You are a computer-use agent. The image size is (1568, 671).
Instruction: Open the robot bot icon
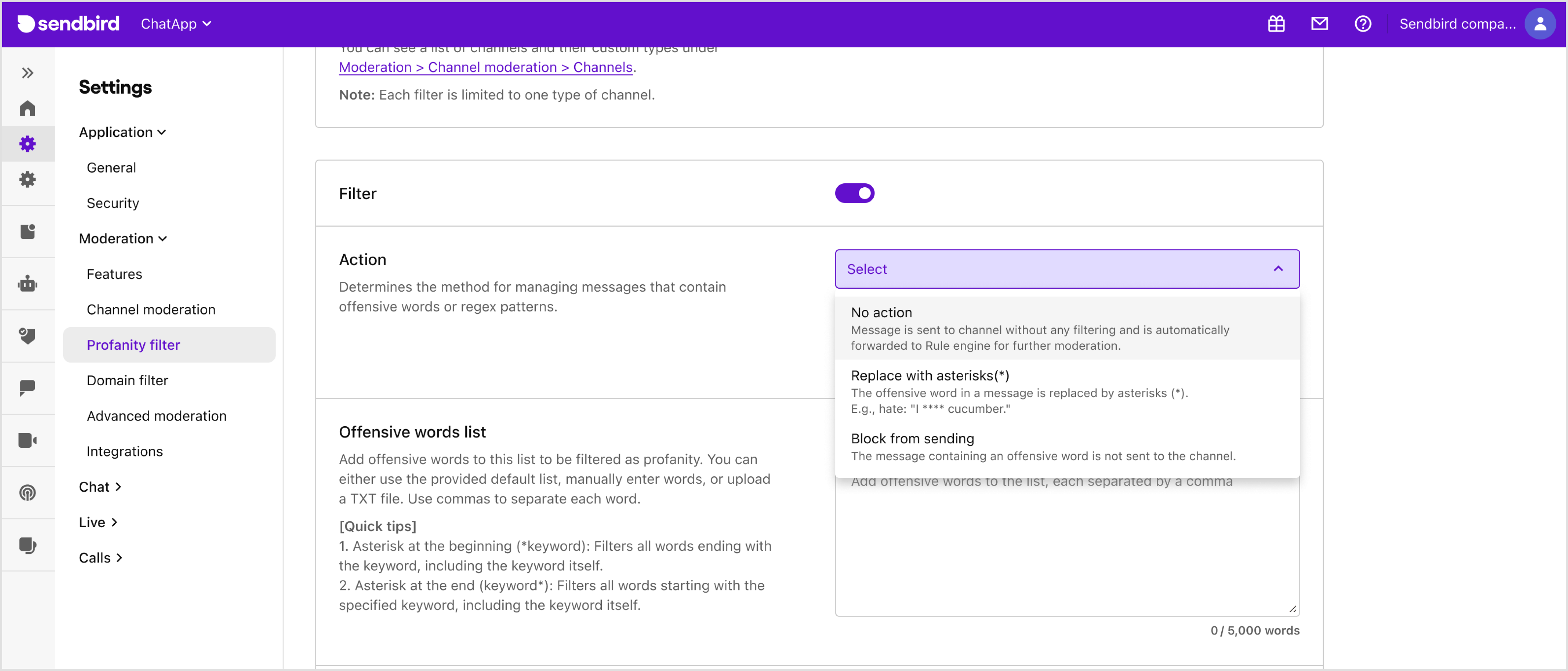tap(27, 284)
